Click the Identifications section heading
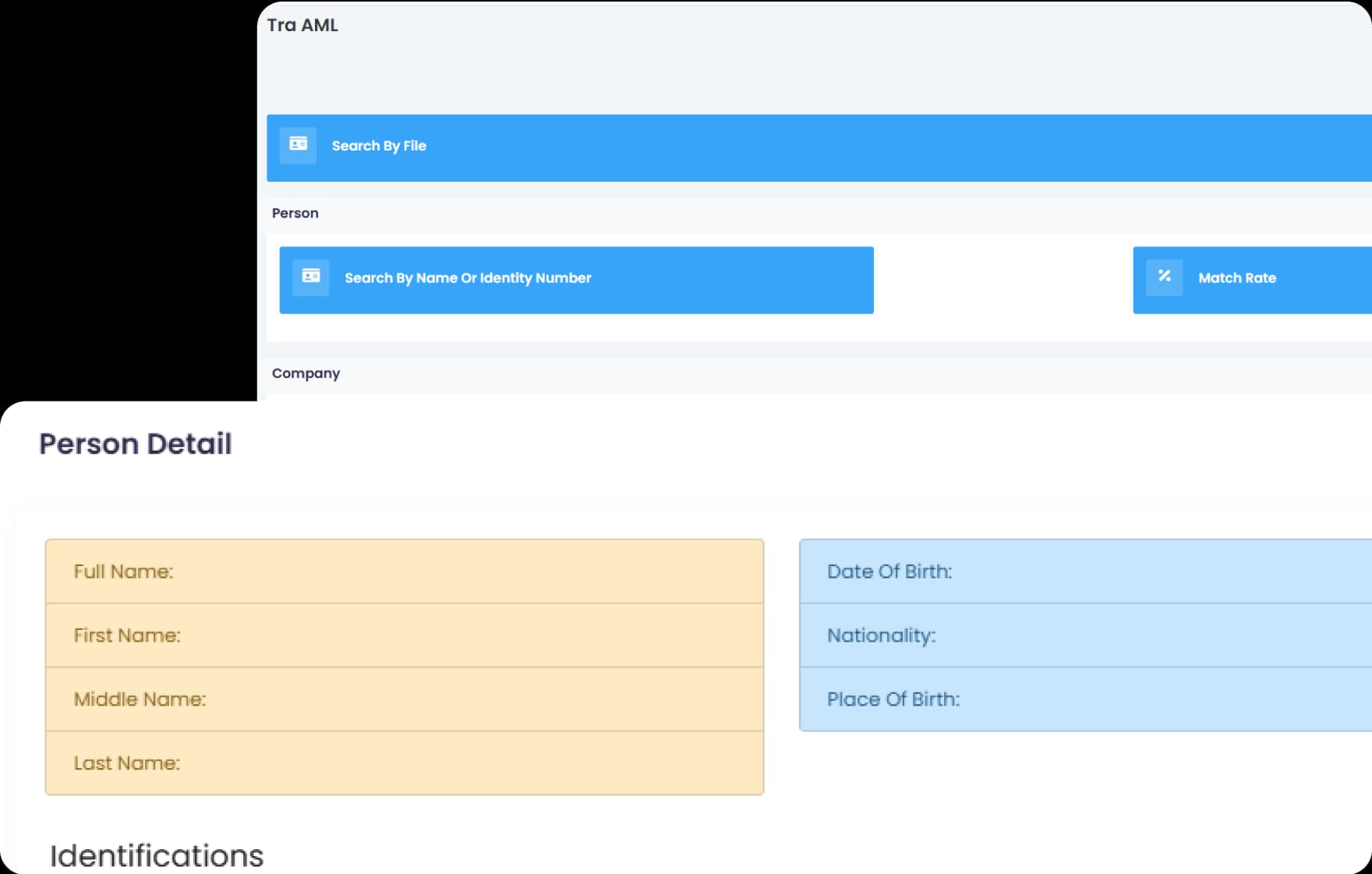The width and height of the screenshot is (1372, 874). tap(157, 856)
